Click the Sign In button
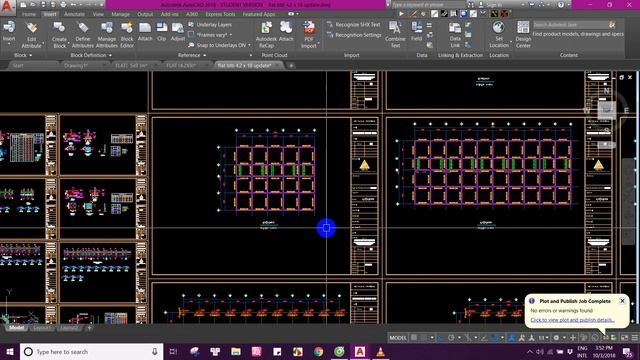The image size is (640, 360). [x=491, y=5]
